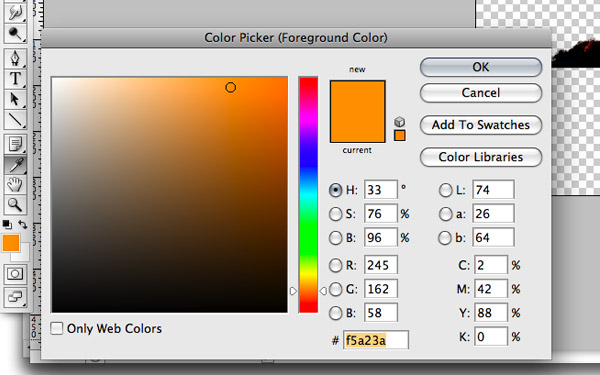
Task: Click OK to confirm color
Action: [x=481, y=67]
